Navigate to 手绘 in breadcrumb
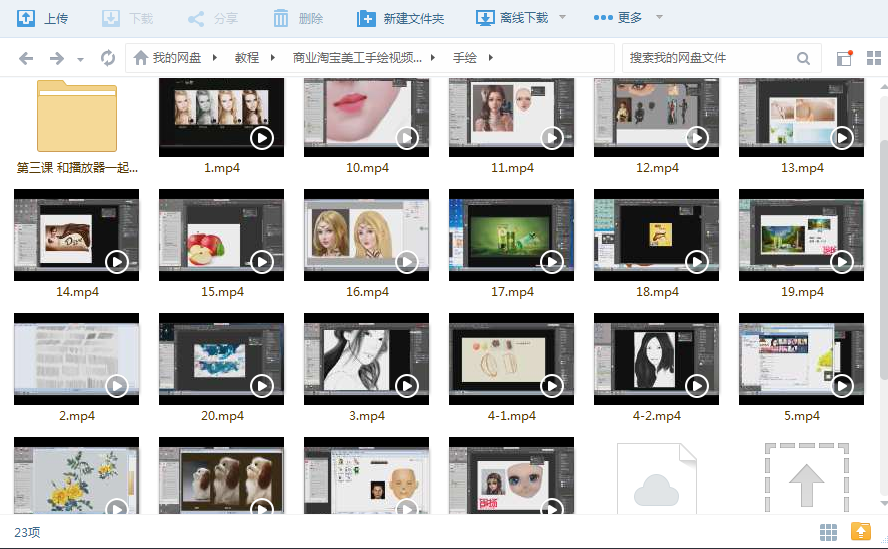 click(464, 57)
